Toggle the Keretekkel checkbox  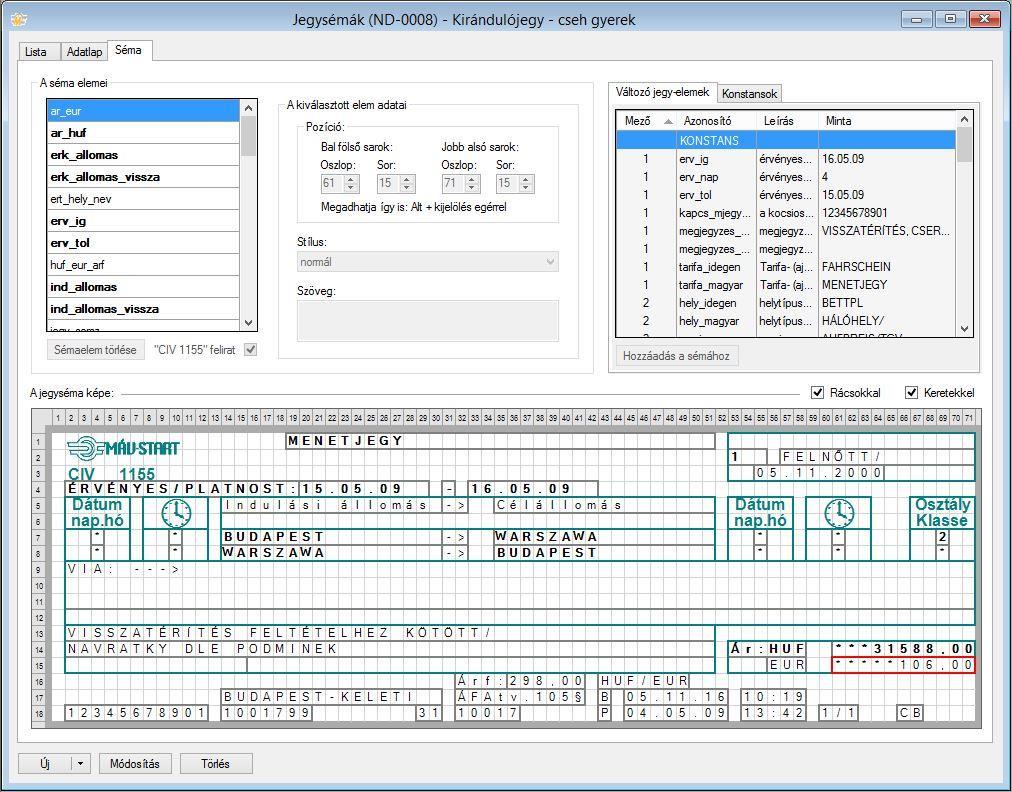coord(911,392)
